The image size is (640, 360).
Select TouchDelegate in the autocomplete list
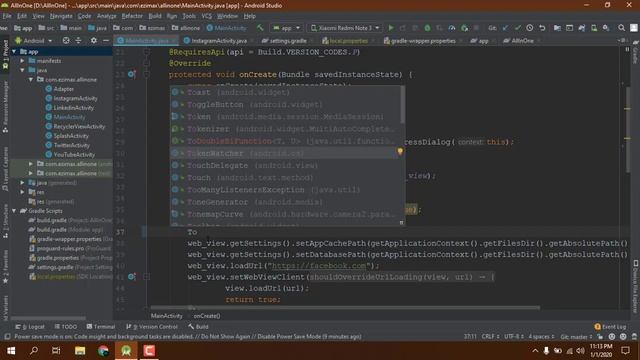pyautogui.click(x=287, y=165)
